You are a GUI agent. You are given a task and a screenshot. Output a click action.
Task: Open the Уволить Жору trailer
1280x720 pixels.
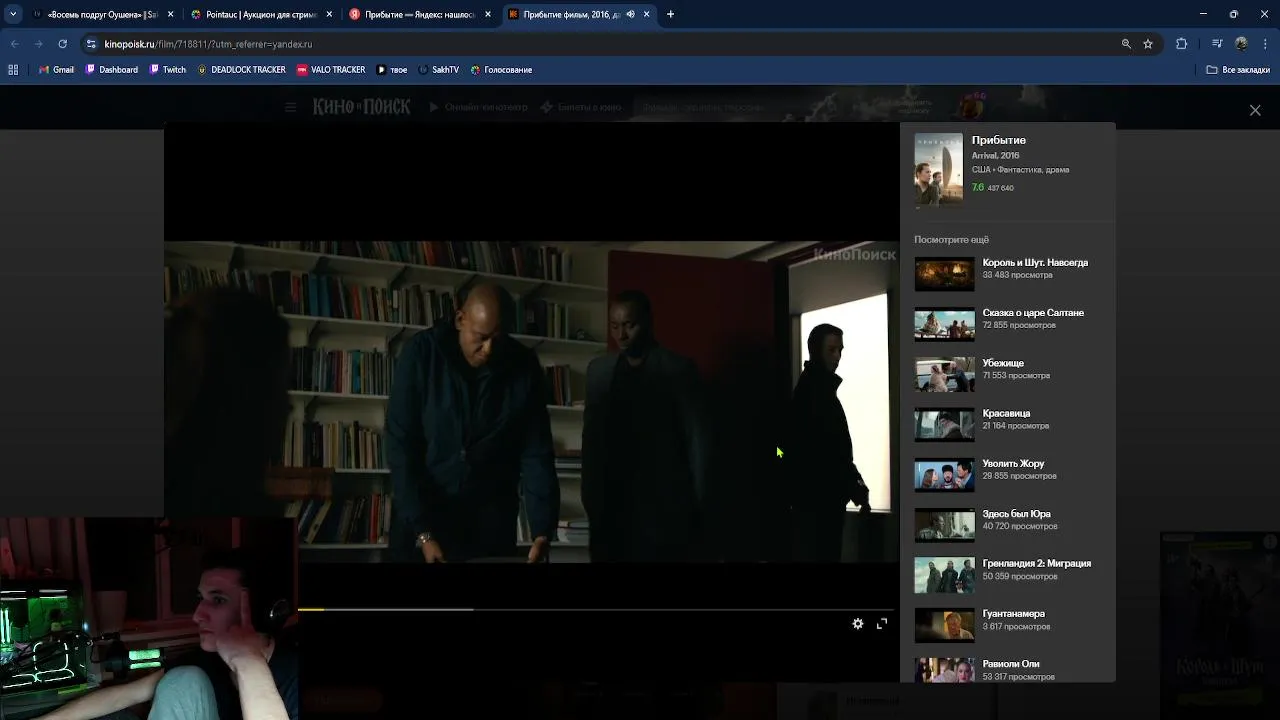point(1013,463)
